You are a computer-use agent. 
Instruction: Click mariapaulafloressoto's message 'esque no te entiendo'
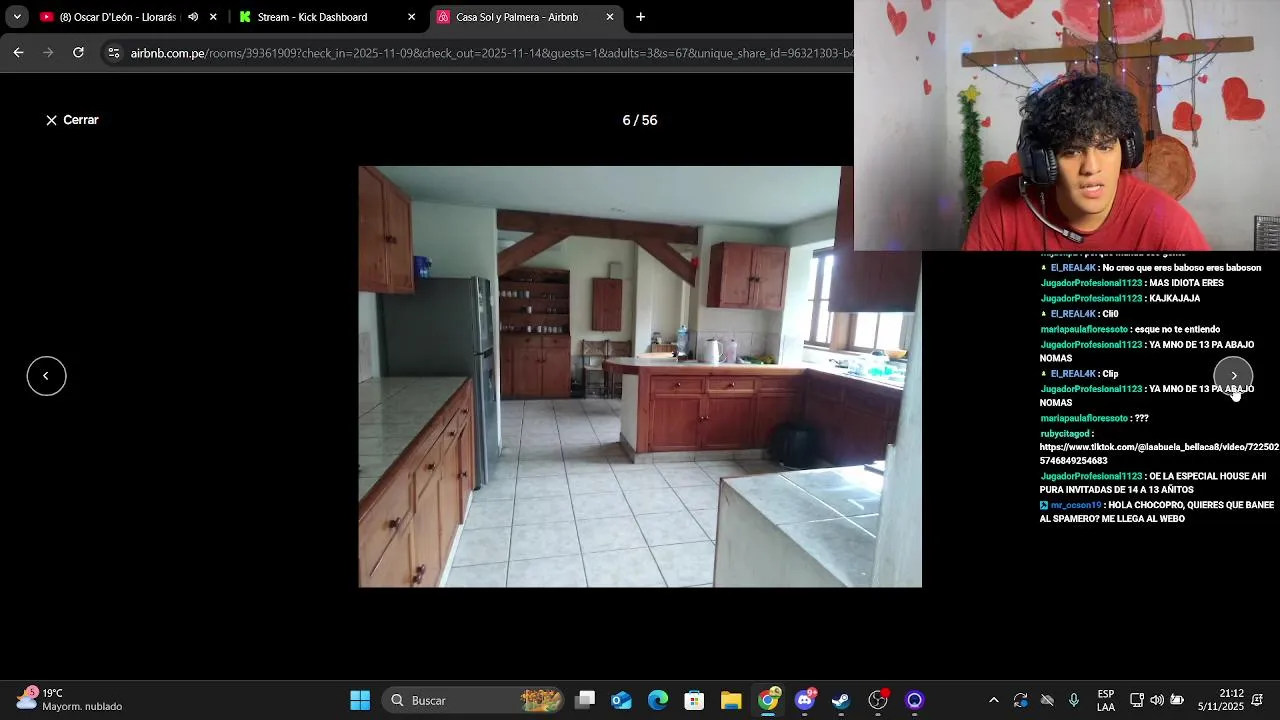click(1177, 329)
